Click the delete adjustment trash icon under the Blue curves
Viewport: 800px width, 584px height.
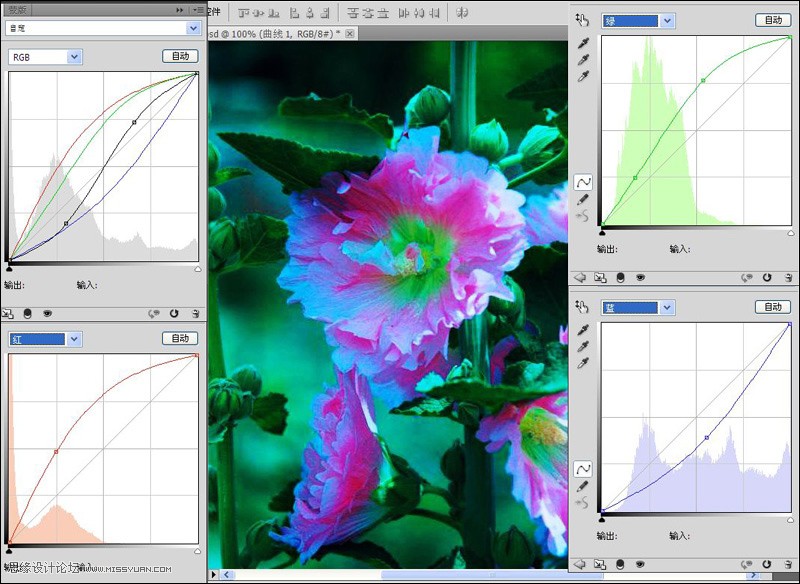click(x=789, y=565)
